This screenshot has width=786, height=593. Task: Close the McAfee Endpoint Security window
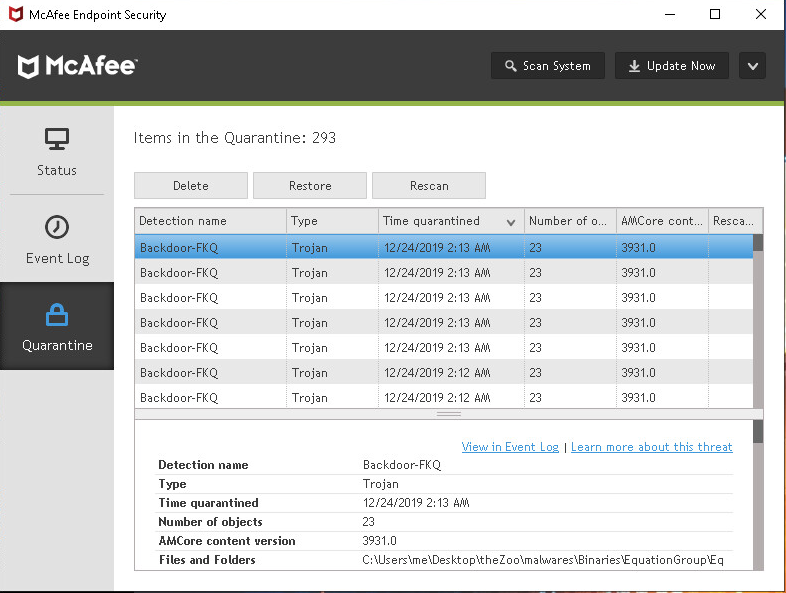[760, 14]
